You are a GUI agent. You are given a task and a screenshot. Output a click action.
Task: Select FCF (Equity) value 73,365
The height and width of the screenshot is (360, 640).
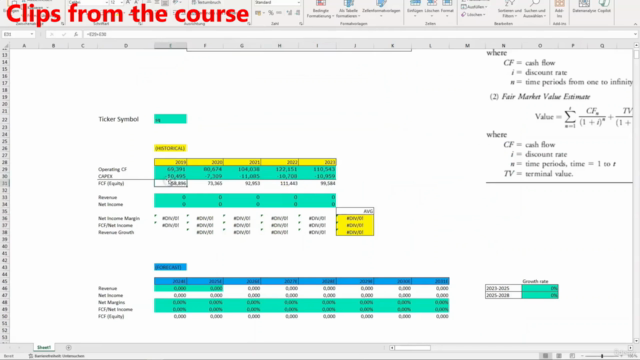[x=205, y=183]
